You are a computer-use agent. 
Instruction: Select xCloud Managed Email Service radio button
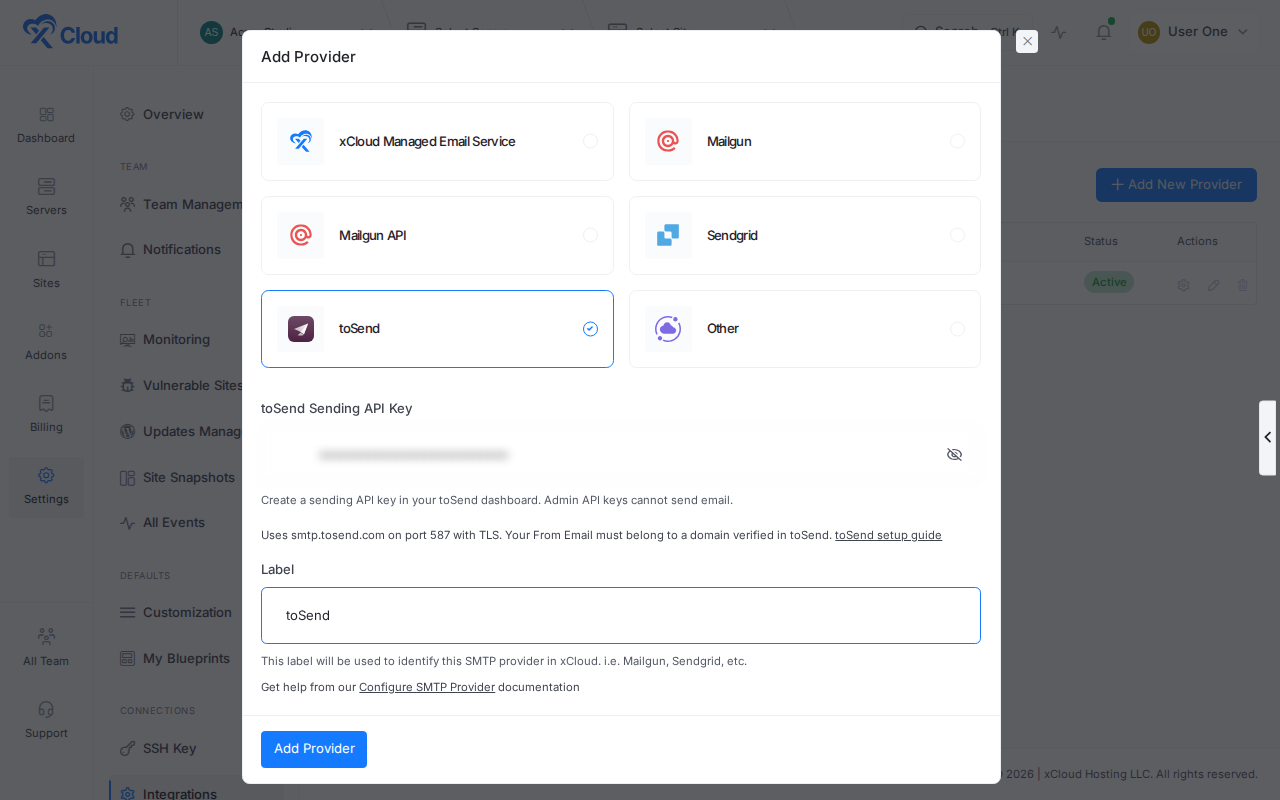pos(590,141)
